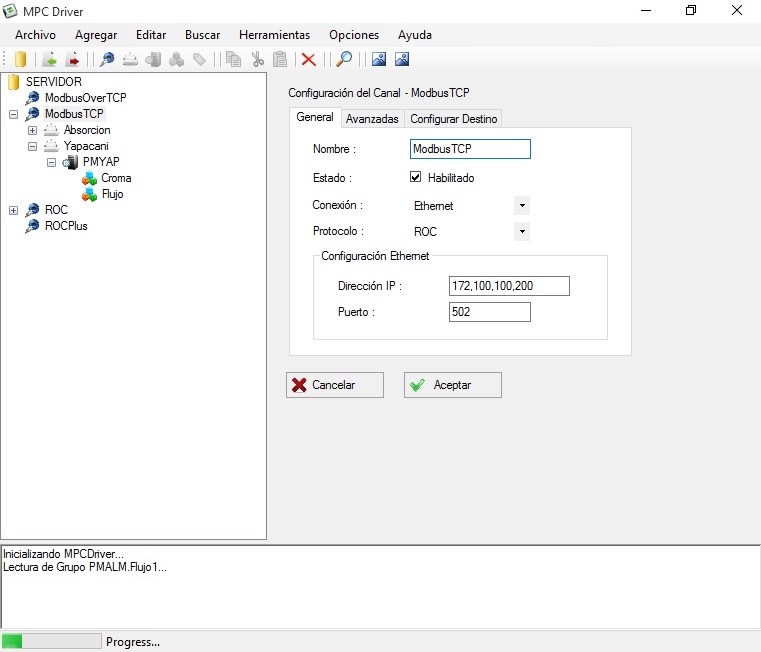Screen dimensions: 761x652
Task: Click the MPC Driver title bar icon
Action: 10,11
